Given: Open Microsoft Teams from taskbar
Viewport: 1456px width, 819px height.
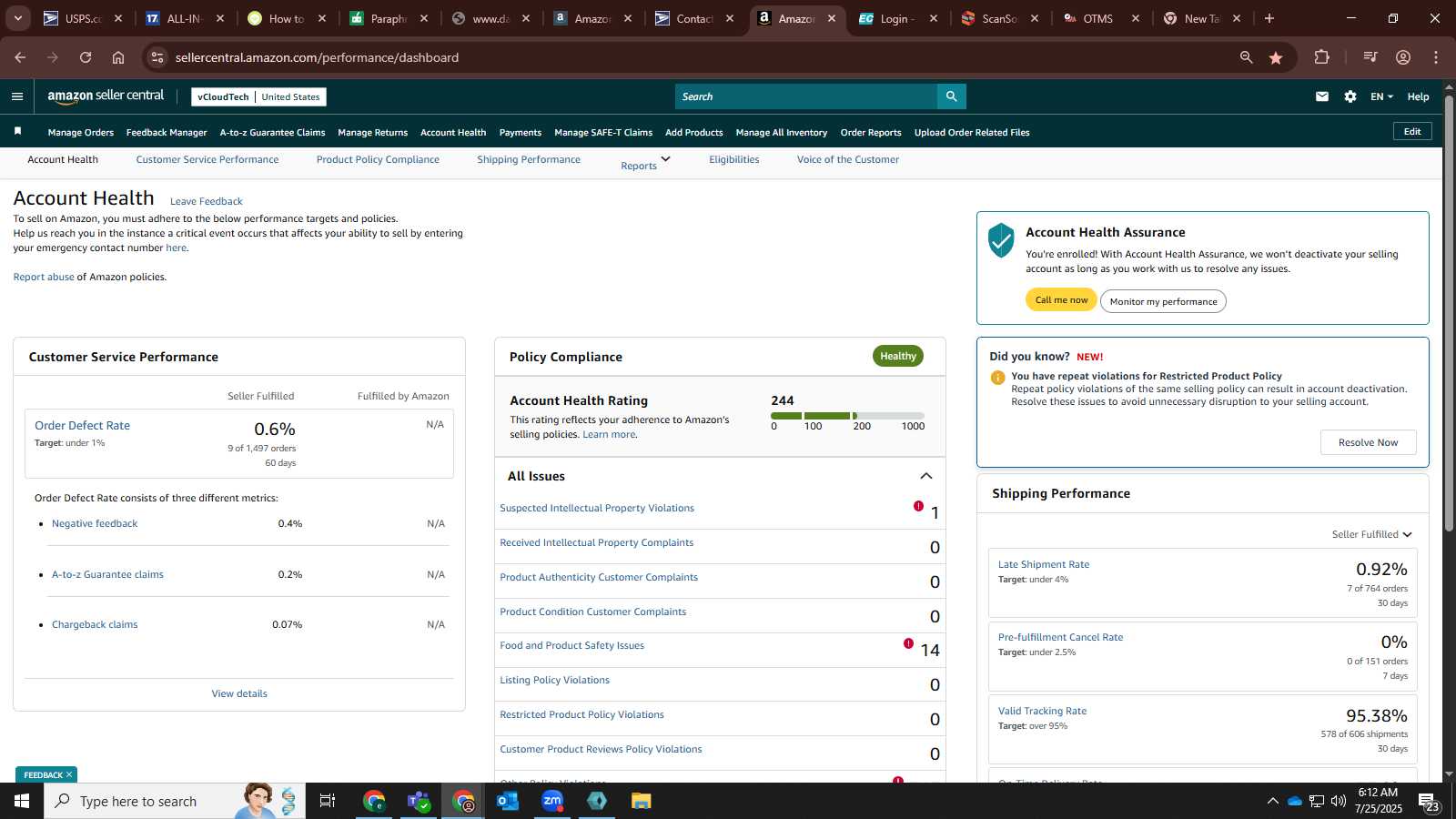Looking at the screenshot, I should (x=419, y=801).
